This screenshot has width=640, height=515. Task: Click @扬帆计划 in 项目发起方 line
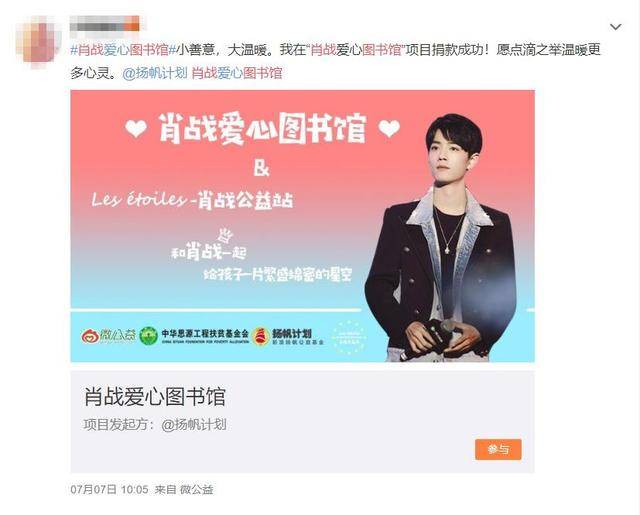tap(194, 424)
